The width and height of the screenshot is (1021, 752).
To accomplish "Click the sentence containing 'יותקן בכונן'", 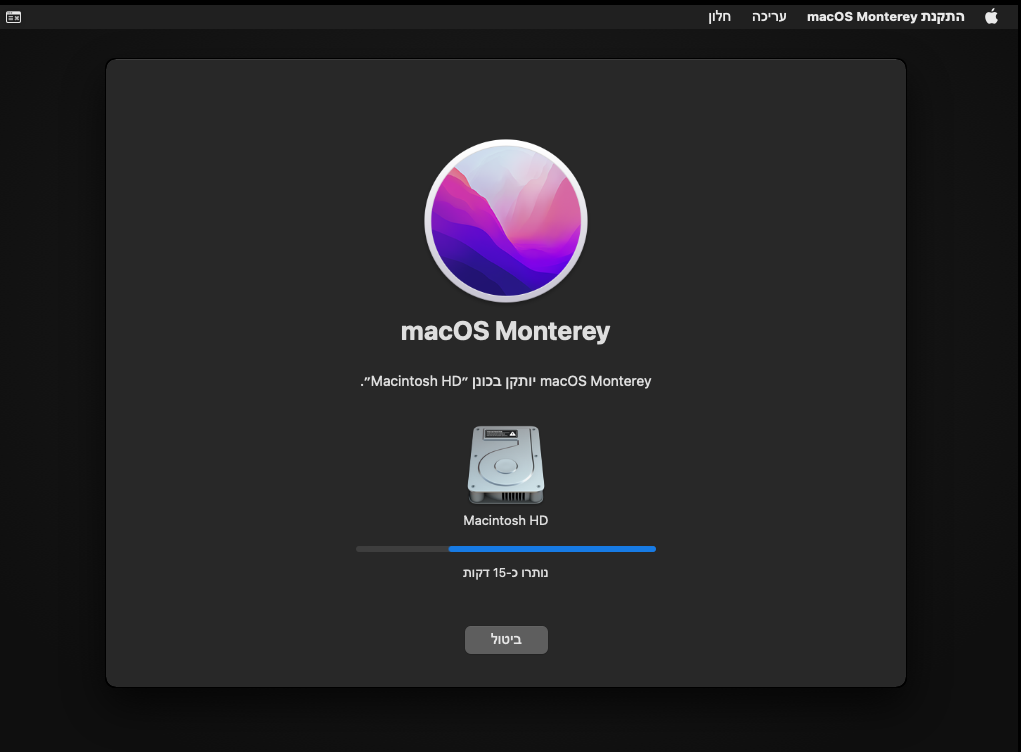I will (505, 381).
